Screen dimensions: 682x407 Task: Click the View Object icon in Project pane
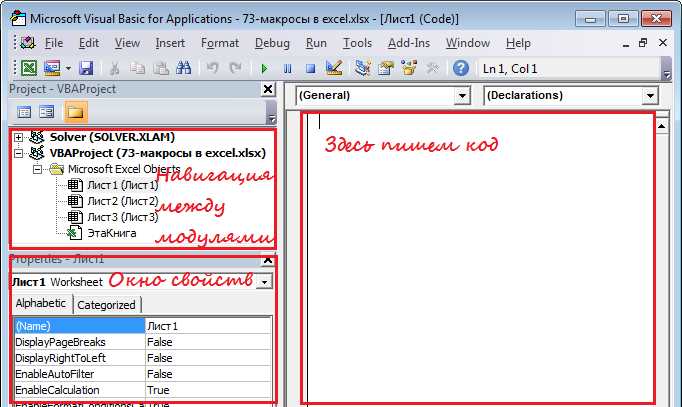(x=47, y=112)
